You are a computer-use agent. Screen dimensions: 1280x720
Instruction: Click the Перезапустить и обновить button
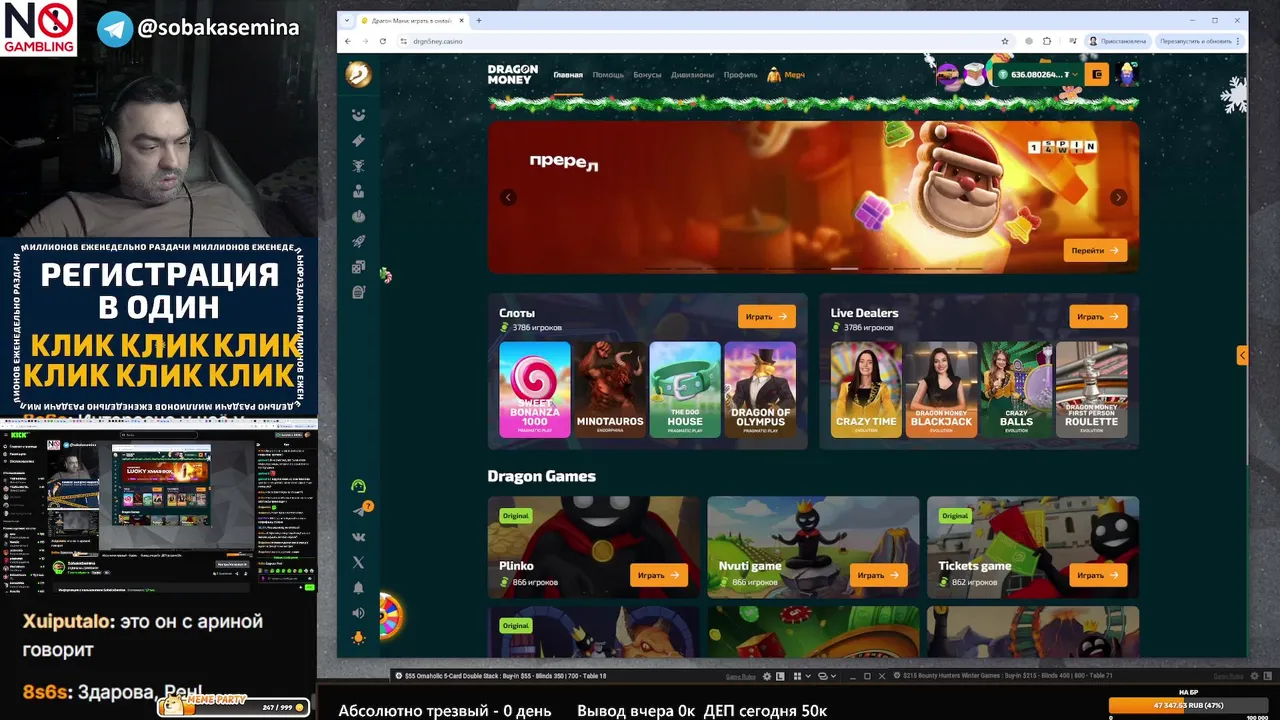point(1198,41)
